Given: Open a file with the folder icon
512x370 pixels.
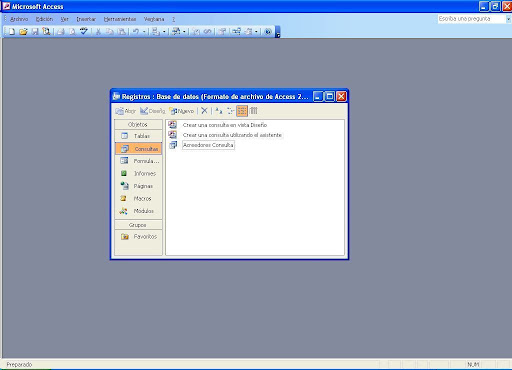Looking at the screenshot, I should tap(23, 32).
